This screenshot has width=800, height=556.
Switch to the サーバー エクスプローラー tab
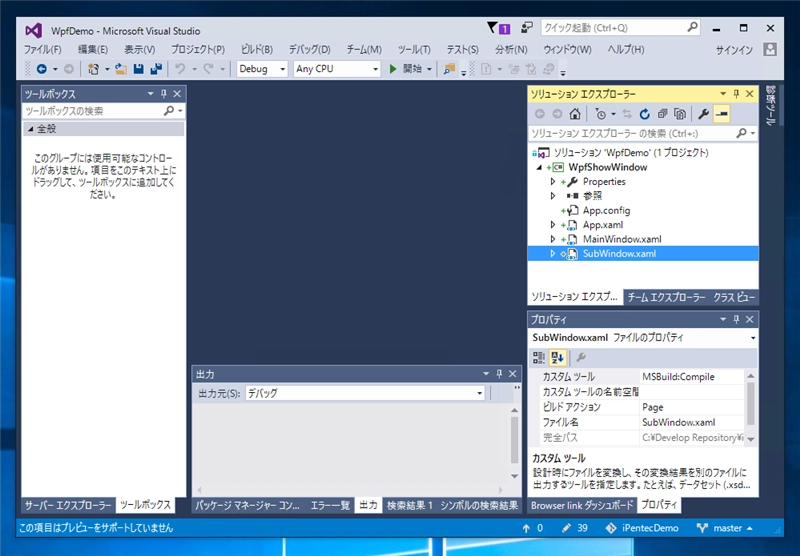coord(68,505)
